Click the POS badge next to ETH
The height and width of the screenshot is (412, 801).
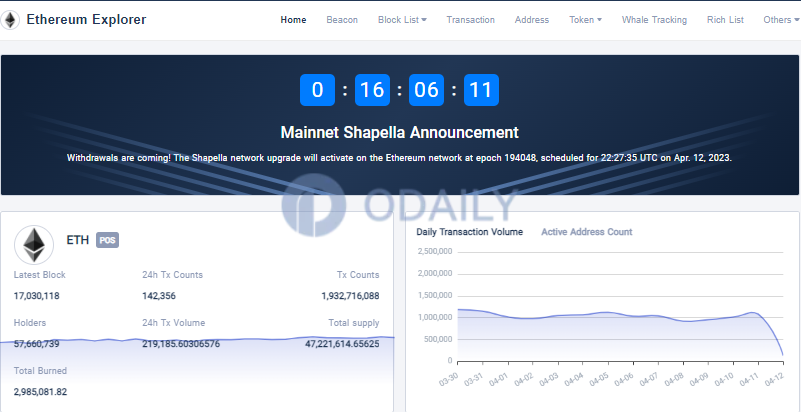tap(108, 241)
